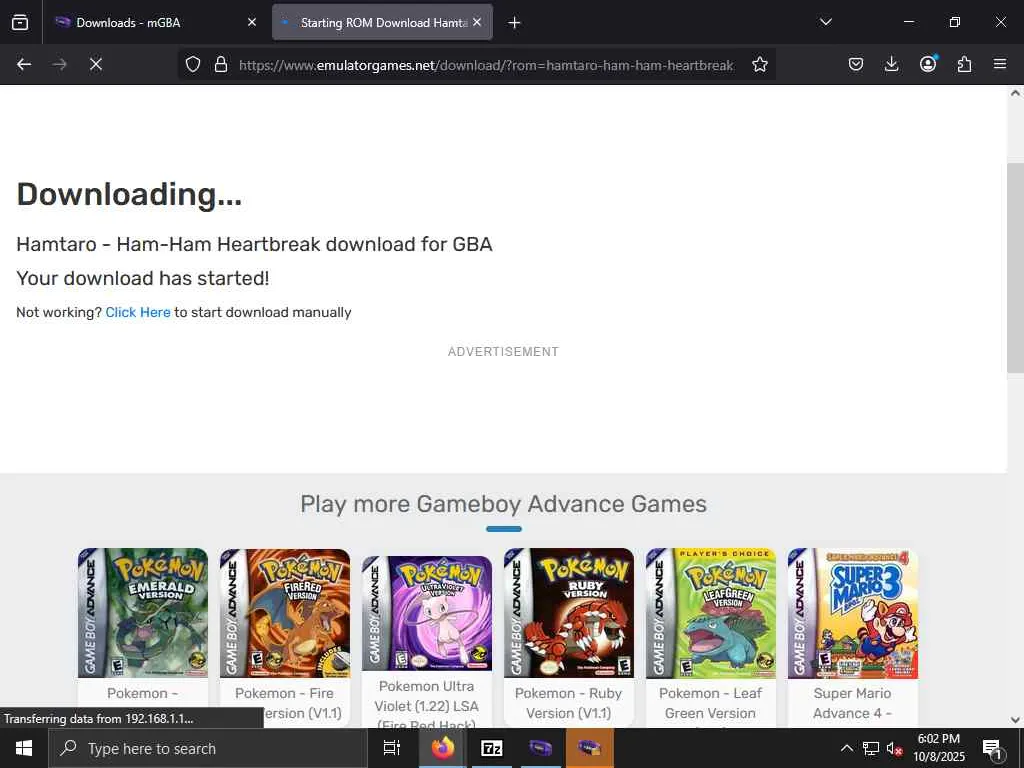Open the first mGBA taskbar icon
Screen dimensions: 1024x768
coord(540,748)
